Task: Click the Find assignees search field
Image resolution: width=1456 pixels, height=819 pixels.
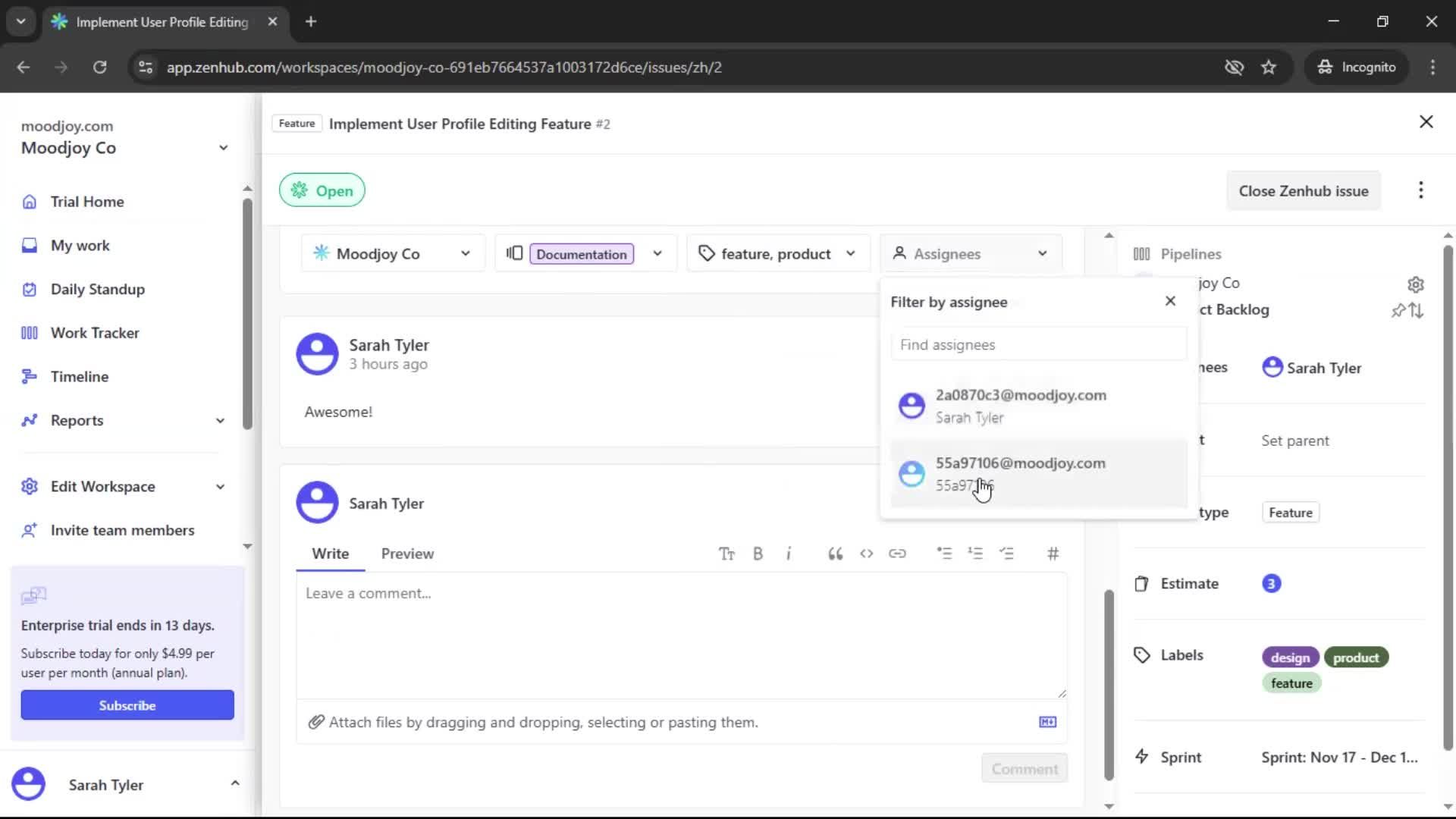Action: click(1038, 344)
